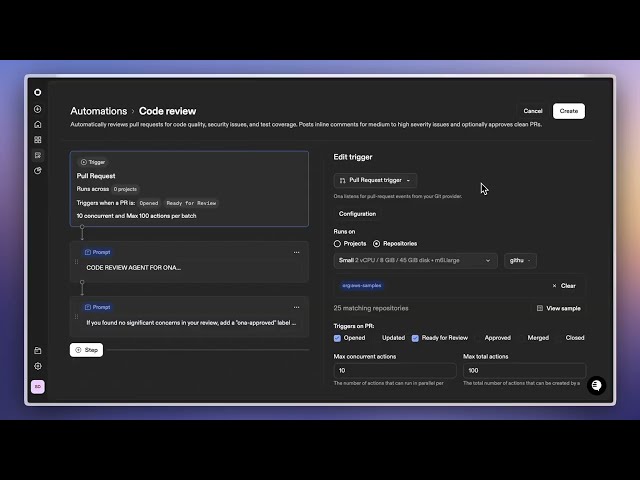Viewport: 640px width, 480px height.
Task: Open the github provider dropdown
Action: click(x=520, y=260)
